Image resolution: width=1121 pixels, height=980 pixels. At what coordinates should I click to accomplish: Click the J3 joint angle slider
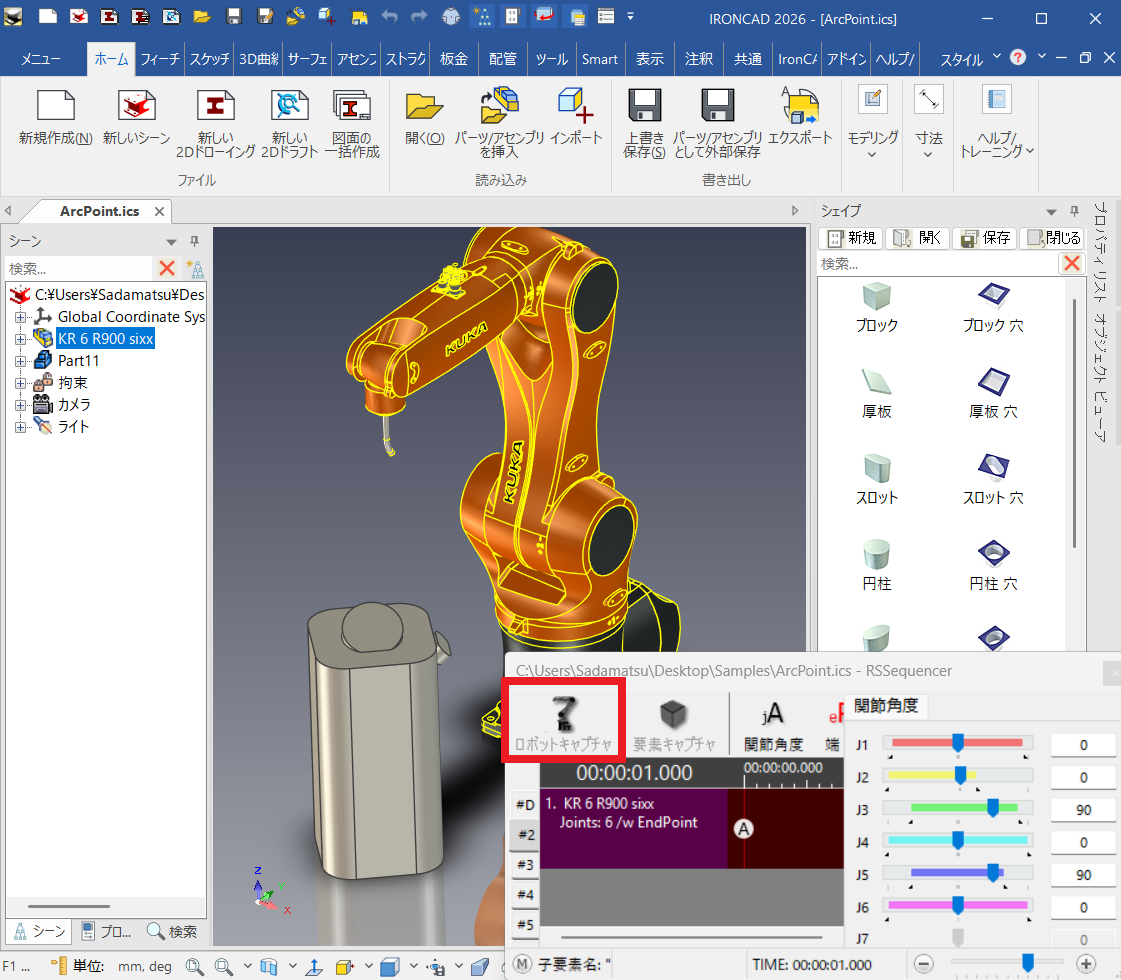tap(957, 808)
